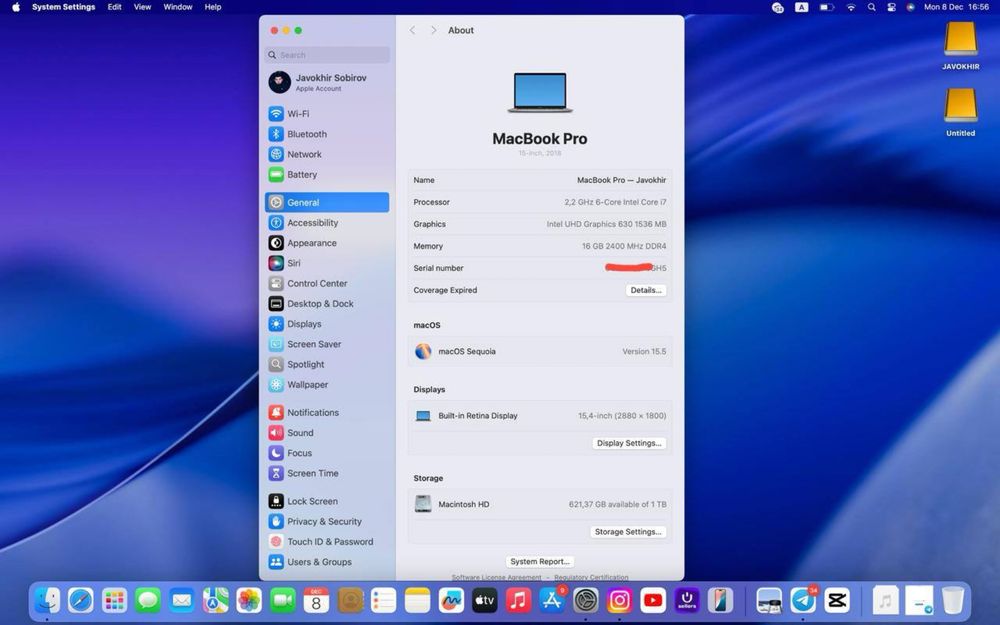Open Control Center settings
Viewport: 1000px width, 625px height.
[327, 283]
